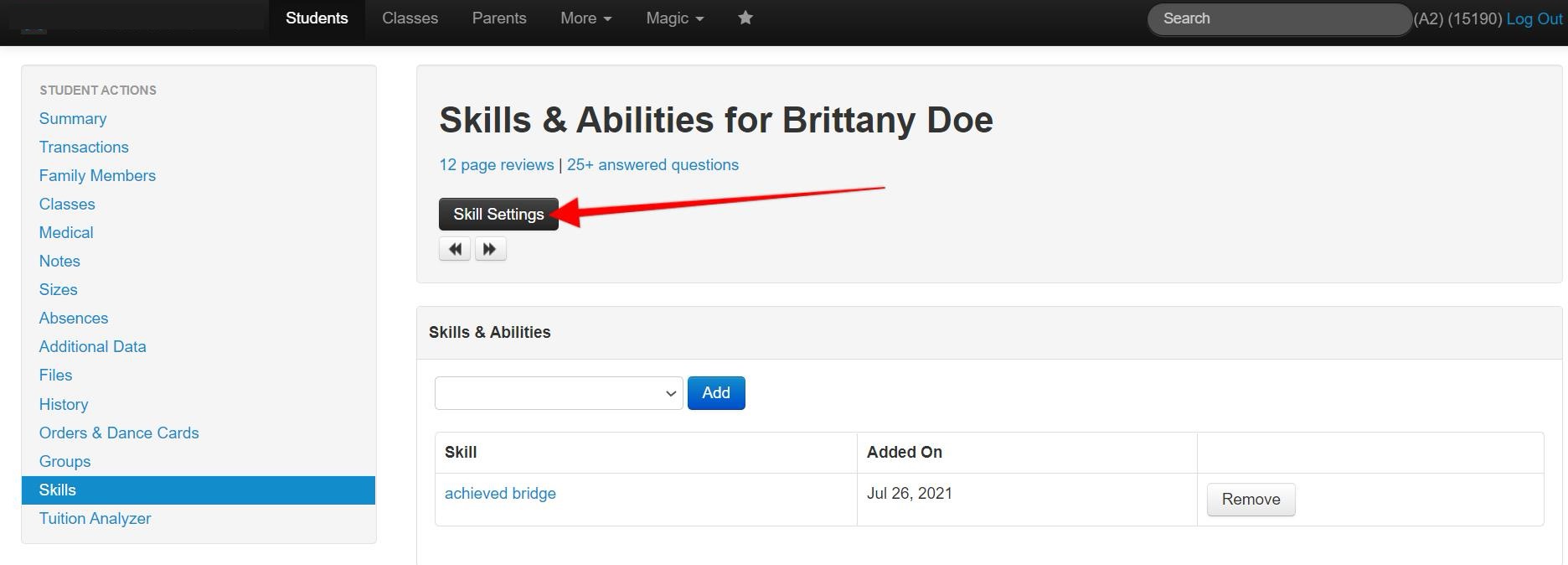This screenshot has height=565, width=1568.
Task: Open the Students tab
Action: point(317,18)
